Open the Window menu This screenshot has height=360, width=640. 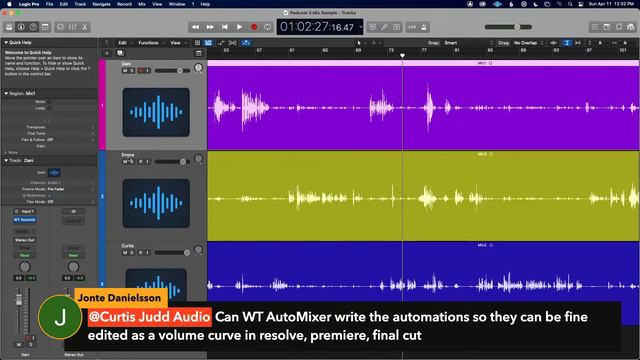(x=177, y=4)
